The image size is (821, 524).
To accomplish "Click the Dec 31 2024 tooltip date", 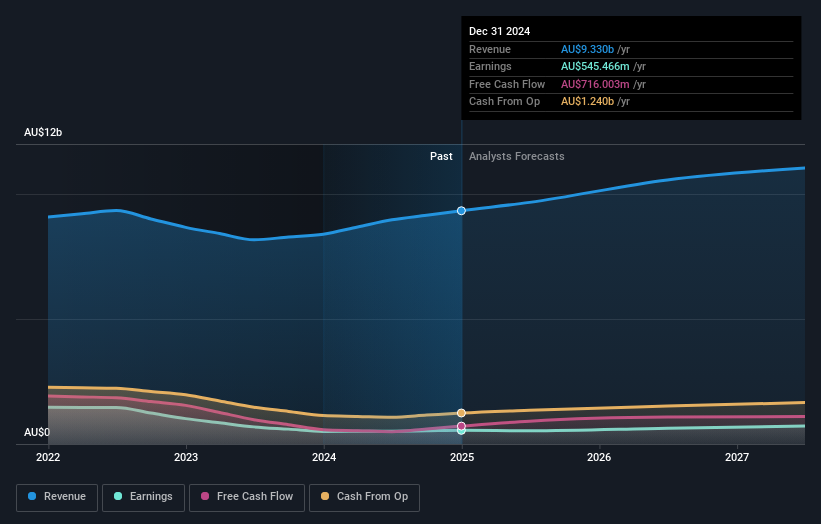I will [500, 31].
